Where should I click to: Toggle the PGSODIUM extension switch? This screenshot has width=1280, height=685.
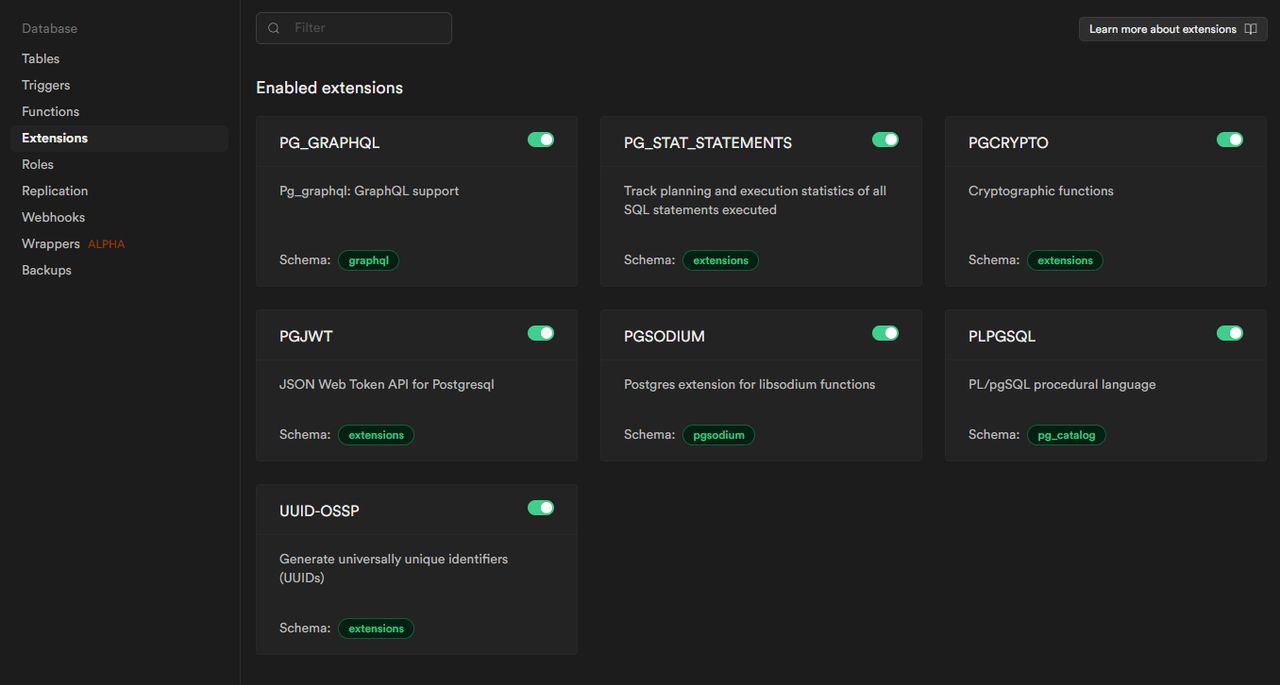(885, 333)
